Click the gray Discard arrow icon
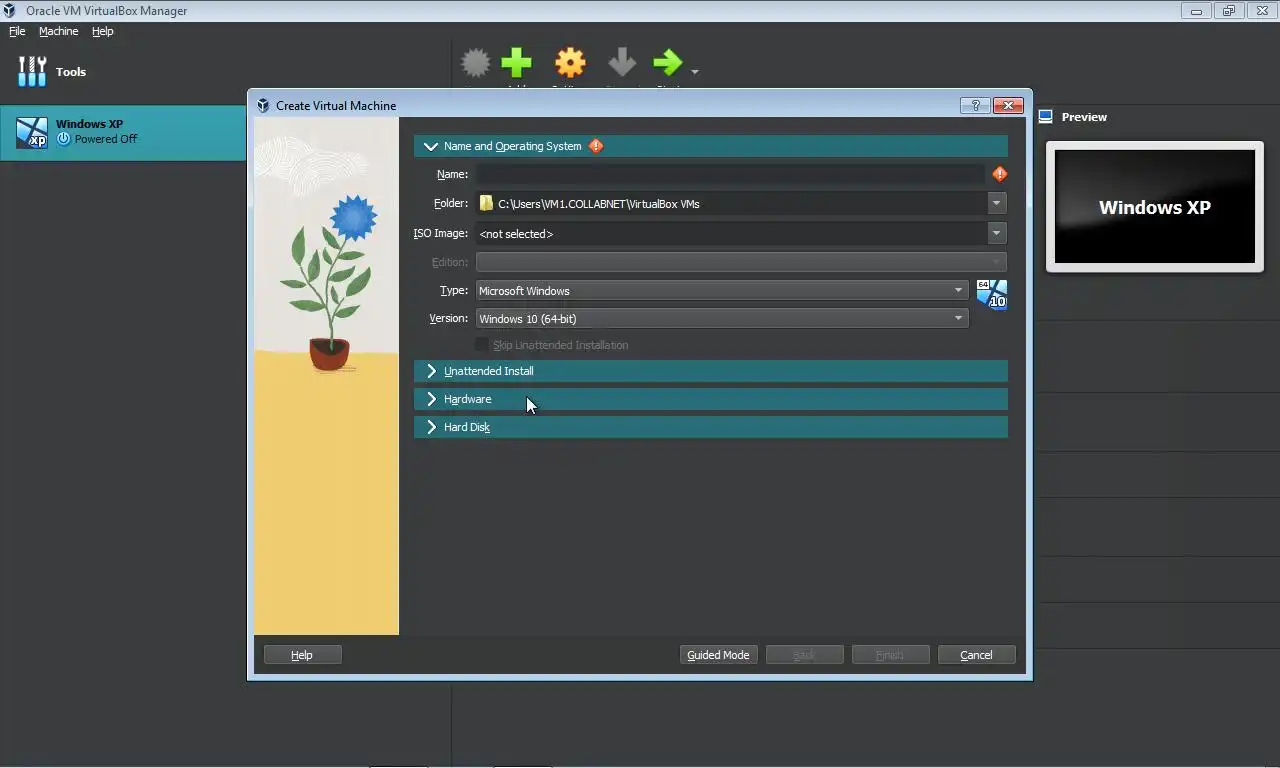The image size is (1280, 768). [x=622, y=64]
